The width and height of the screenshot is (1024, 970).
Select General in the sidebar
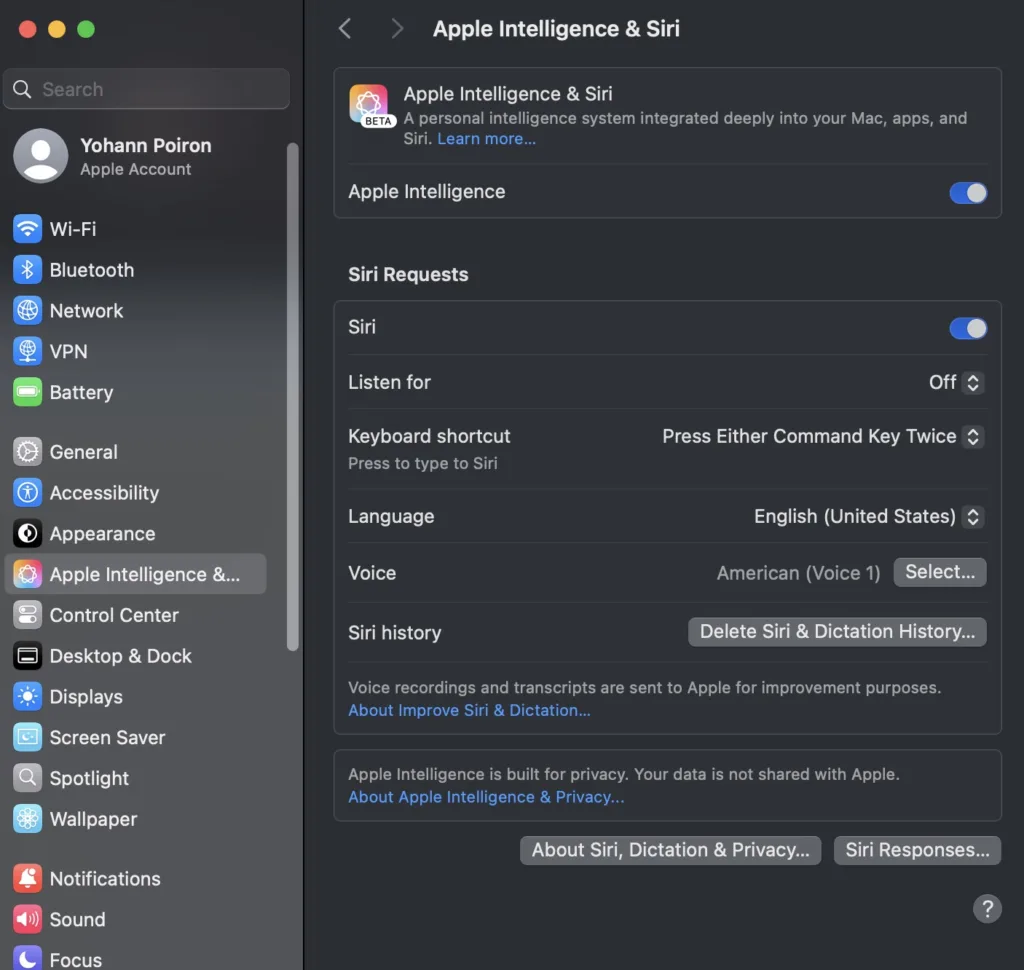135,452
